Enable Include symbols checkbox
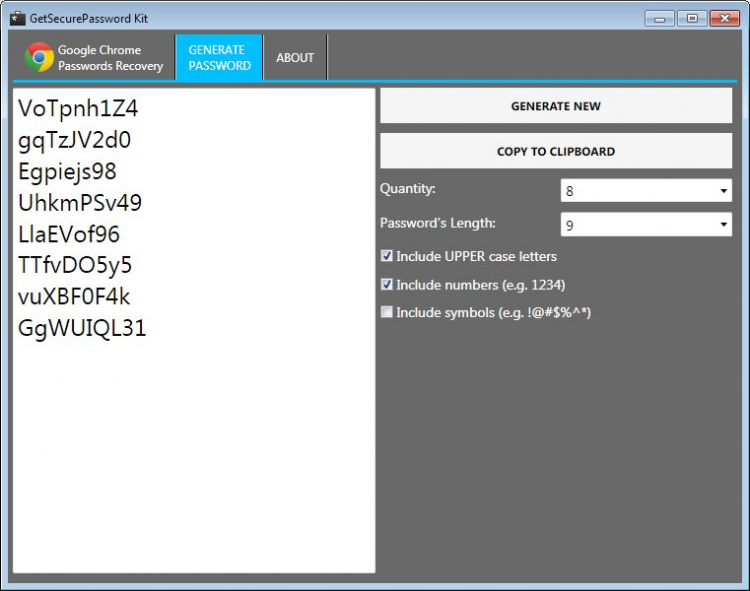The width and height of the screenshot is (750, 591). click(386, 312)
